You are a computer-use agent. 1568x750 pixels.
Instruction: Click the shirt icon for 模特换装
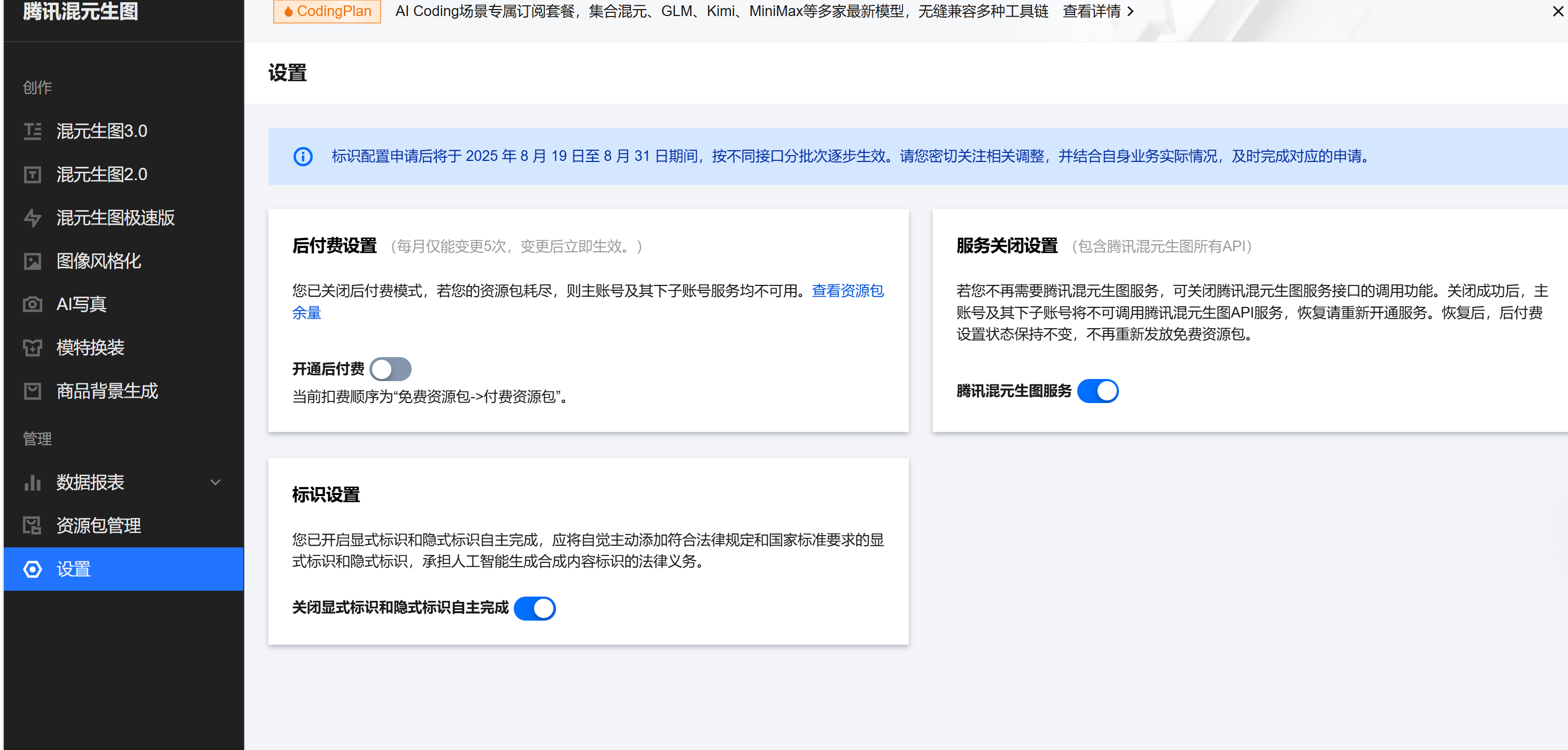pyautogui.click(x=32, y=347)
